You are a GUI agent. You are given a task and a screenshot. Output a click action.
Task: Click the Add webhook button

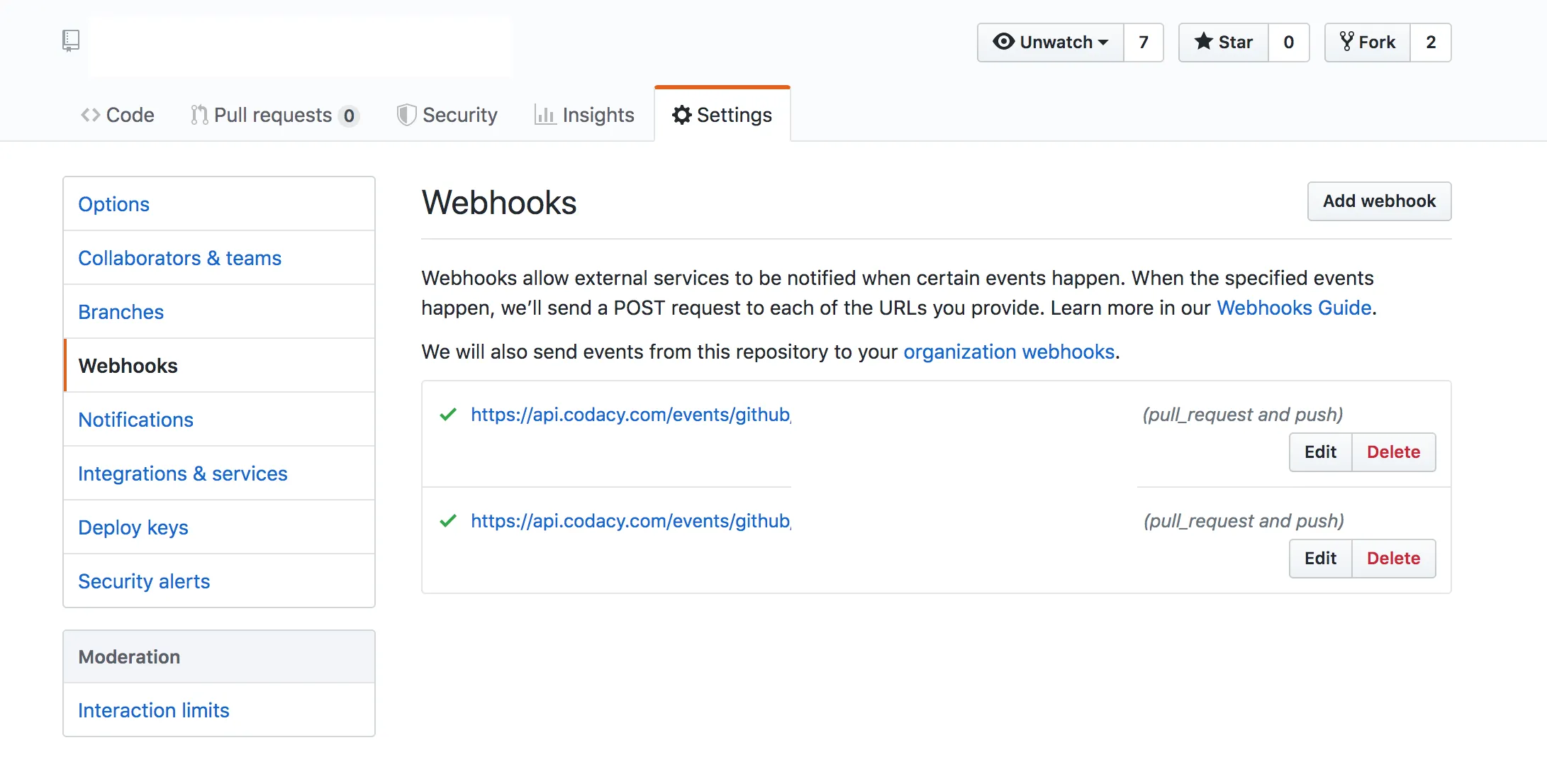[x=1379, y=201]
